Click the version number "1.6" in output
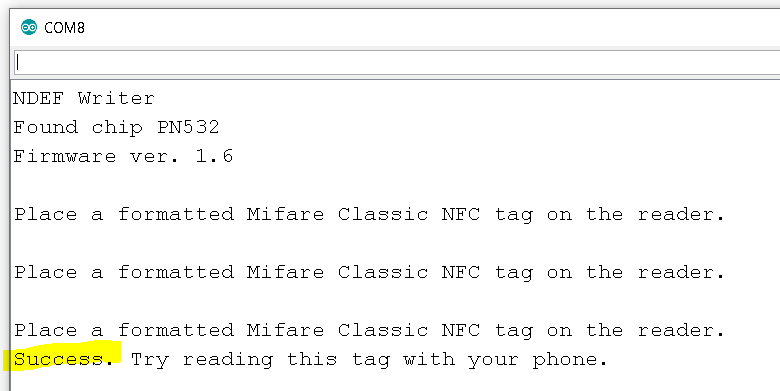 (214, 156)
